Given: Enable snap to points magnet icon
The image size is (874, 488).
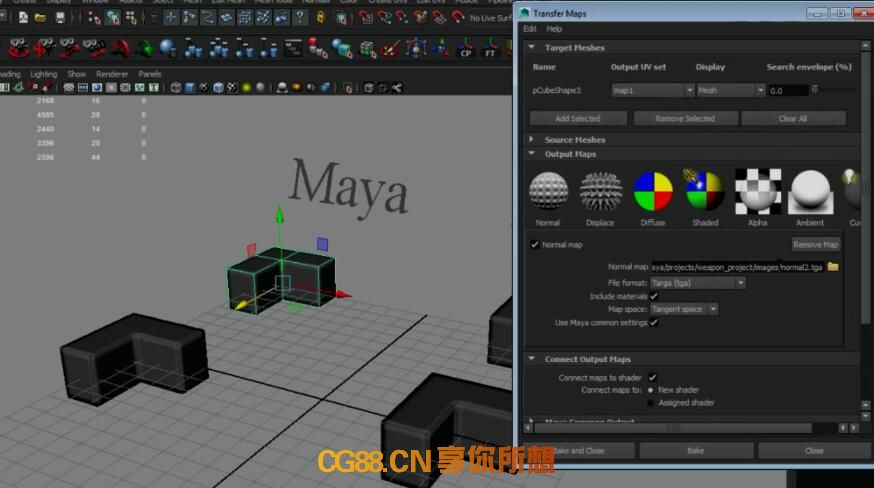Looking at the screenshot, I should click(x=402, y=18).
